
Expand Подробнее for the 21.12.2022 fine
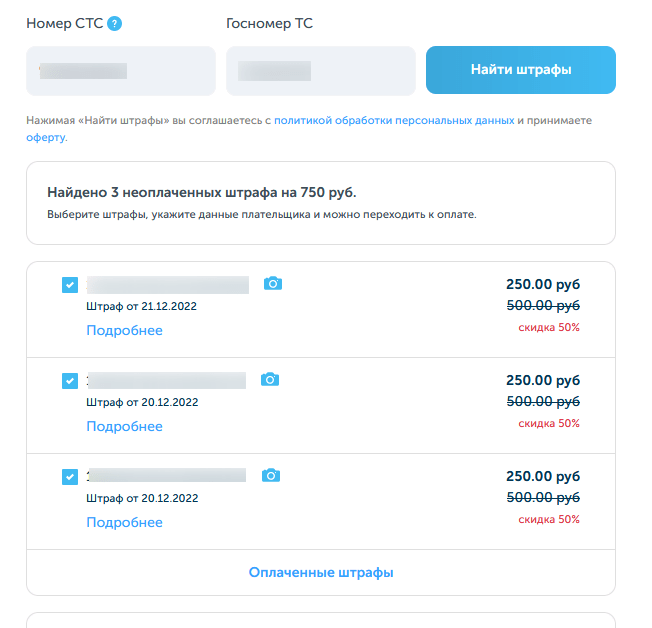tap(124, 330)
